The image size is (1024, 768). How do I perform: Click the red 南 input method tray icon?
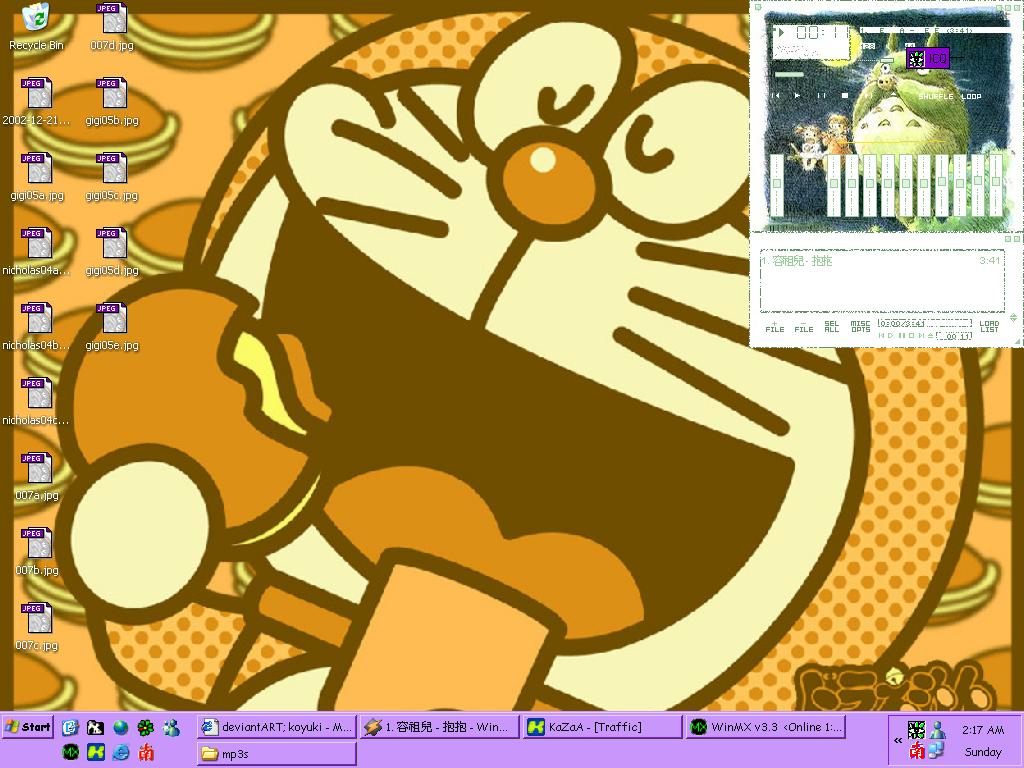click(917, 750)
